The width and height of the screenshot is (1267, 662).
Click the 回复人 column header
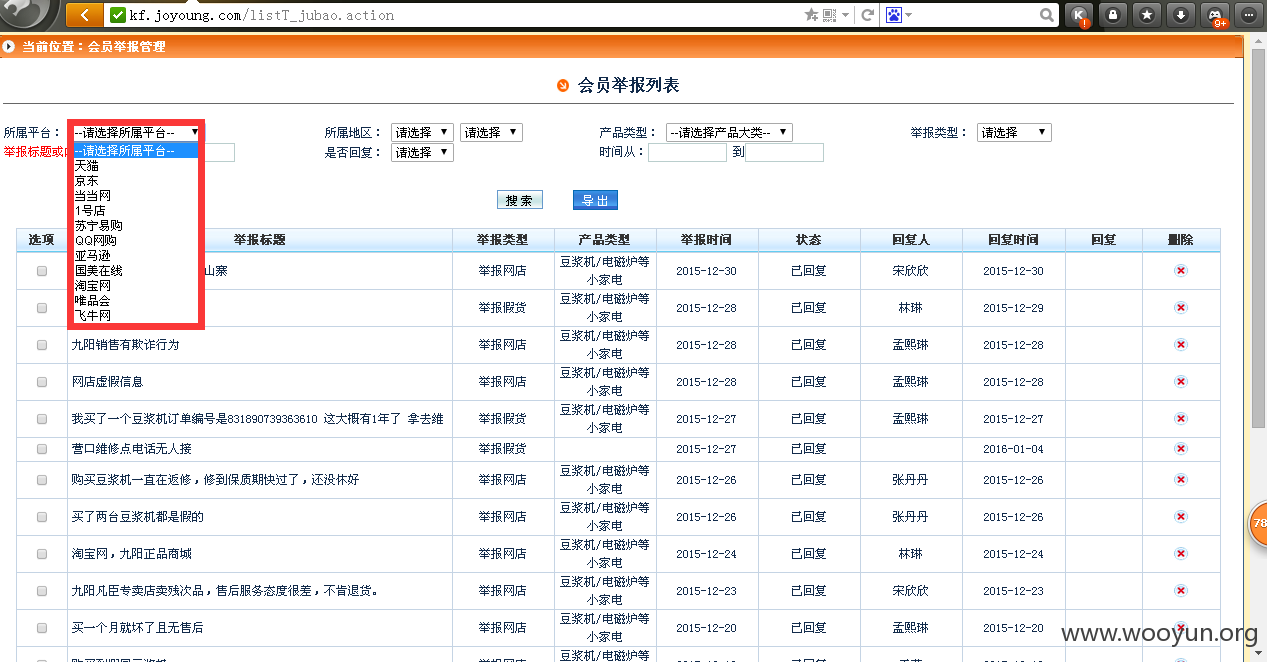click(910, 240)
